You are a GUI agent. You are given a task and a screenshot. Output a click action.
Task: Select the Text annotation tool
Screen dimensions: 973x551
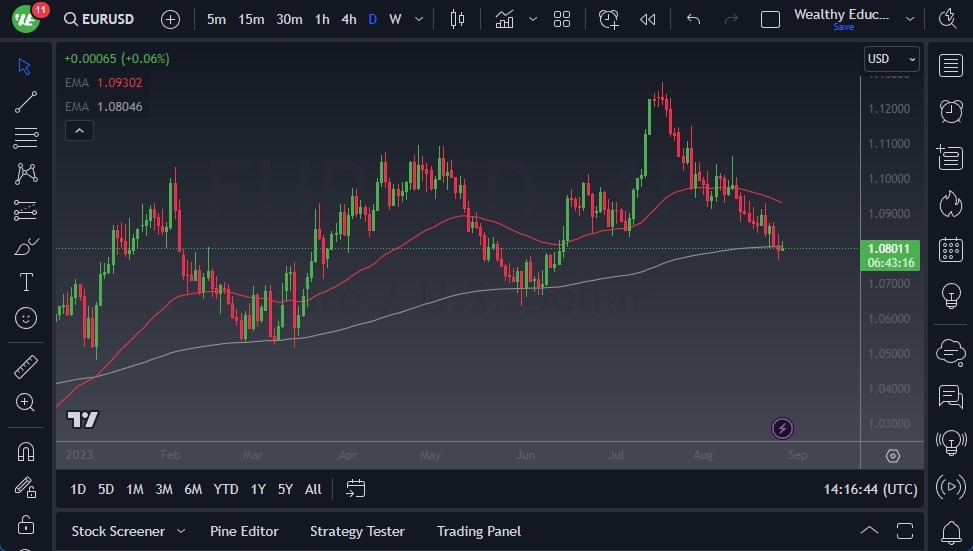26,282
